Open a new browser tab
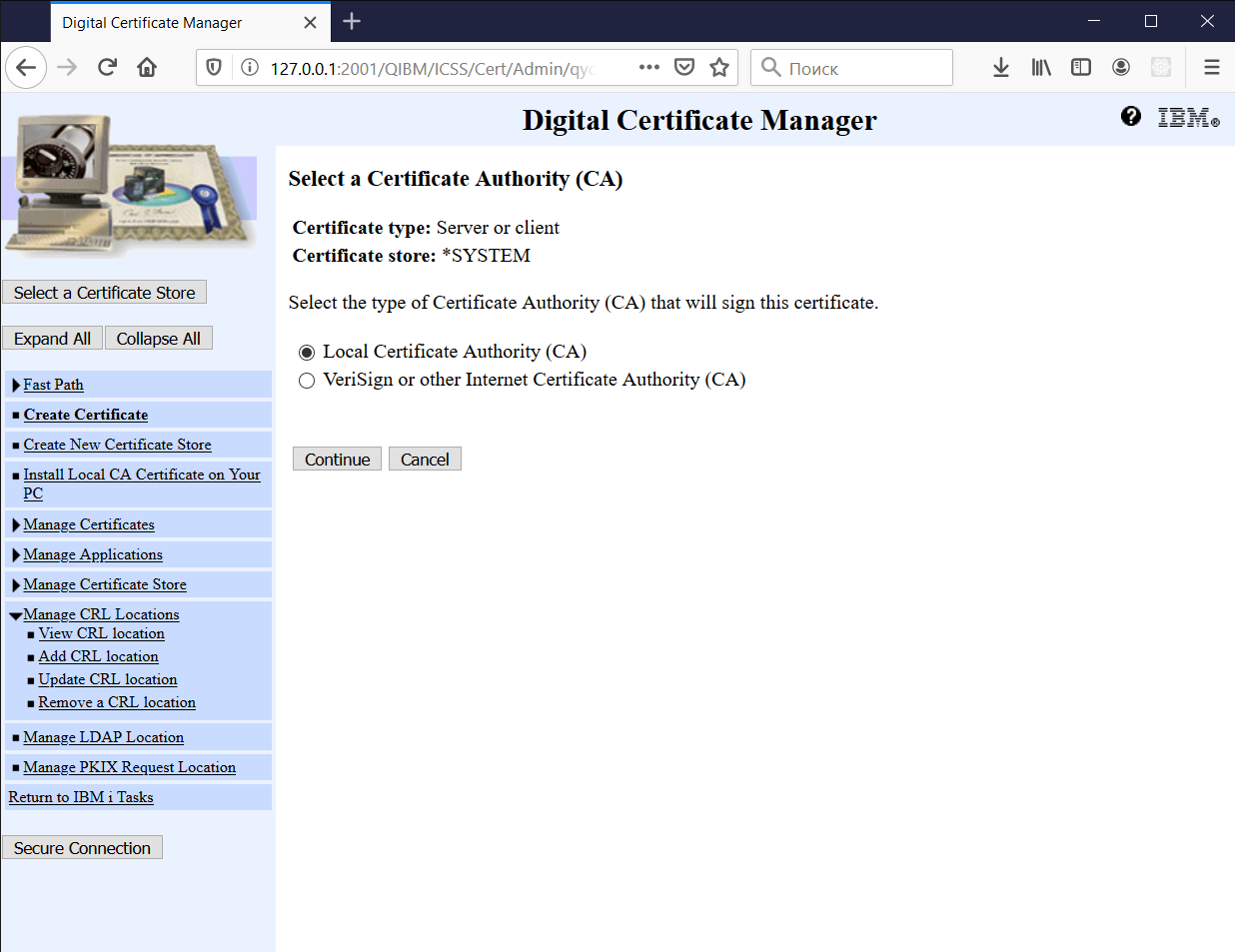The image size is (1235, 952). (x=352, y=21)
